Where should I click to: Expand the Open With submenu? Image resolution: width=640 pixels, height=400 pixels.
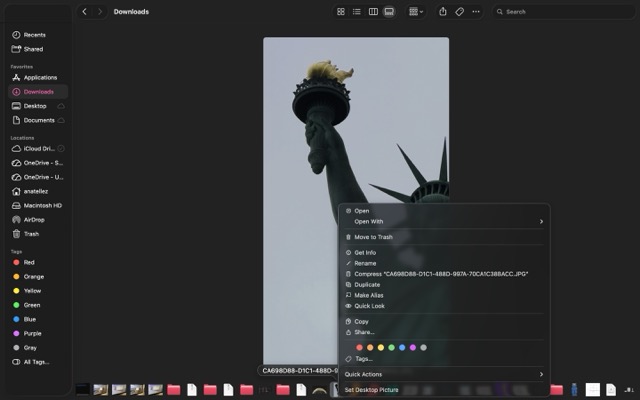[x=444, y=222]
